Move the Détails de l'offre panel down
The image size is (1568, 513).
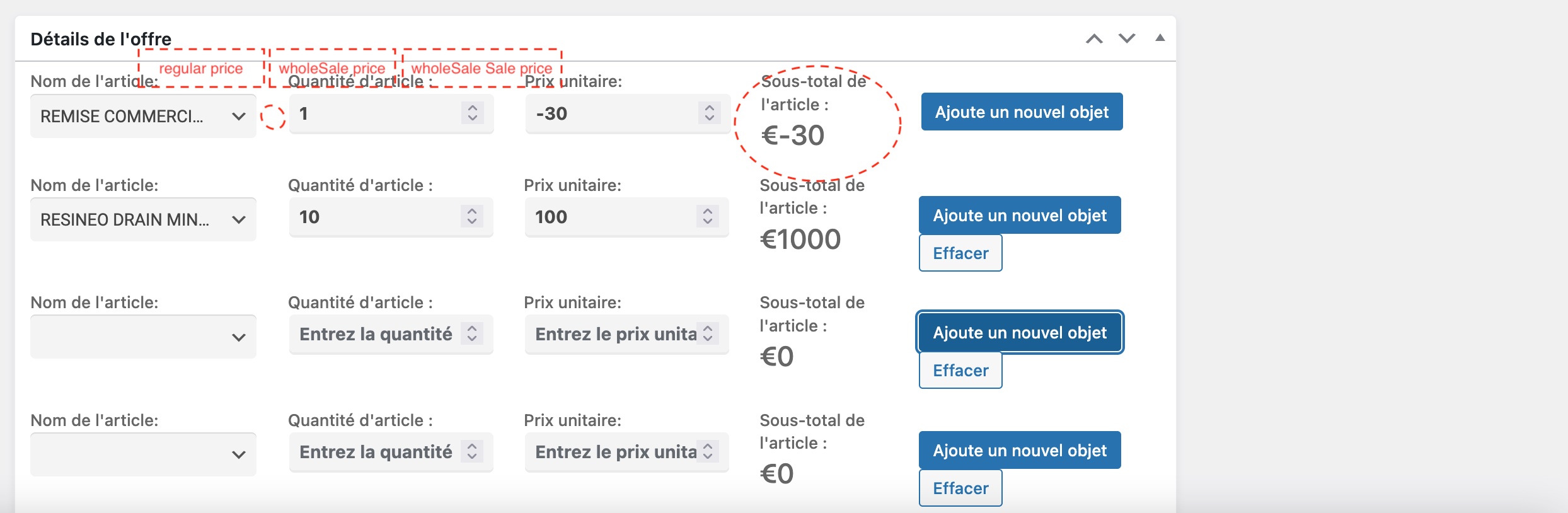tap(1127, 38)
